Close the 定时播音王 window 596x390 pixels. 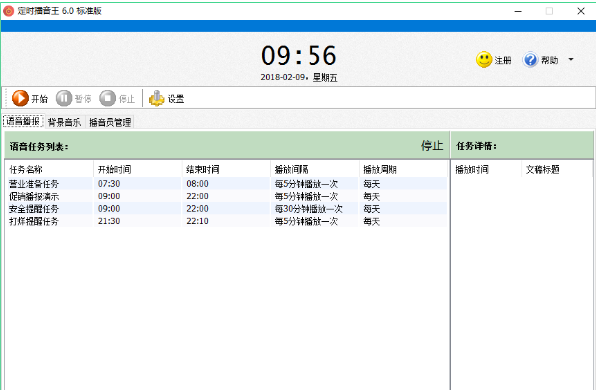[x=581, y=11]
